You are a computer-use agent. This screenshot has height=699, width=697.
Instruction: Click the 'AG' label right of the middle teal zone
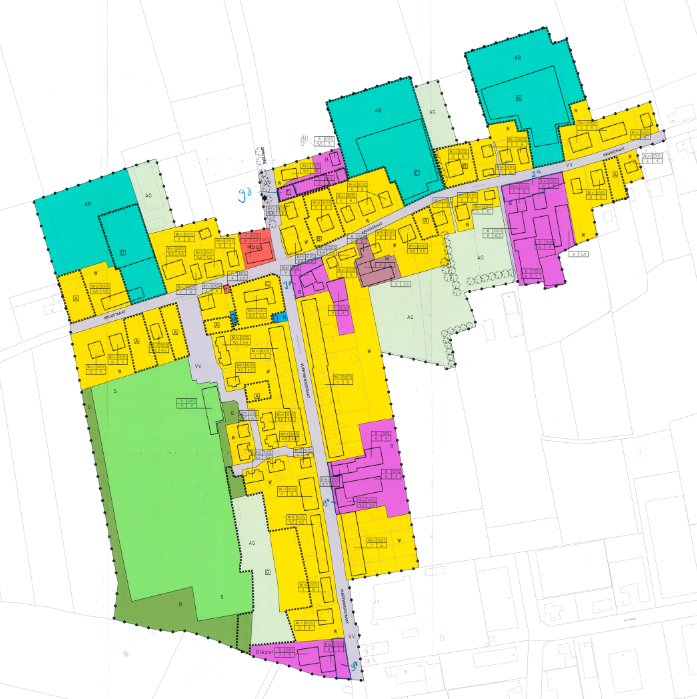432,112
